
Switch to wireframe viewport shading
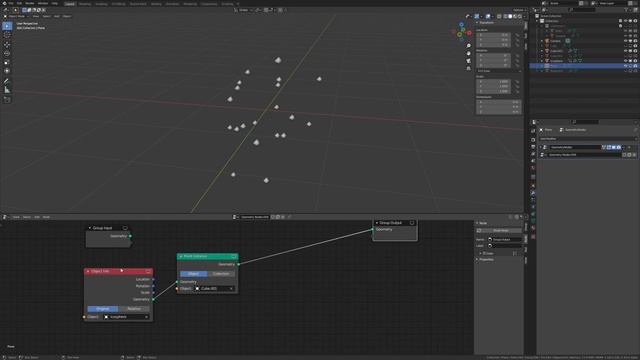point(505,16)
